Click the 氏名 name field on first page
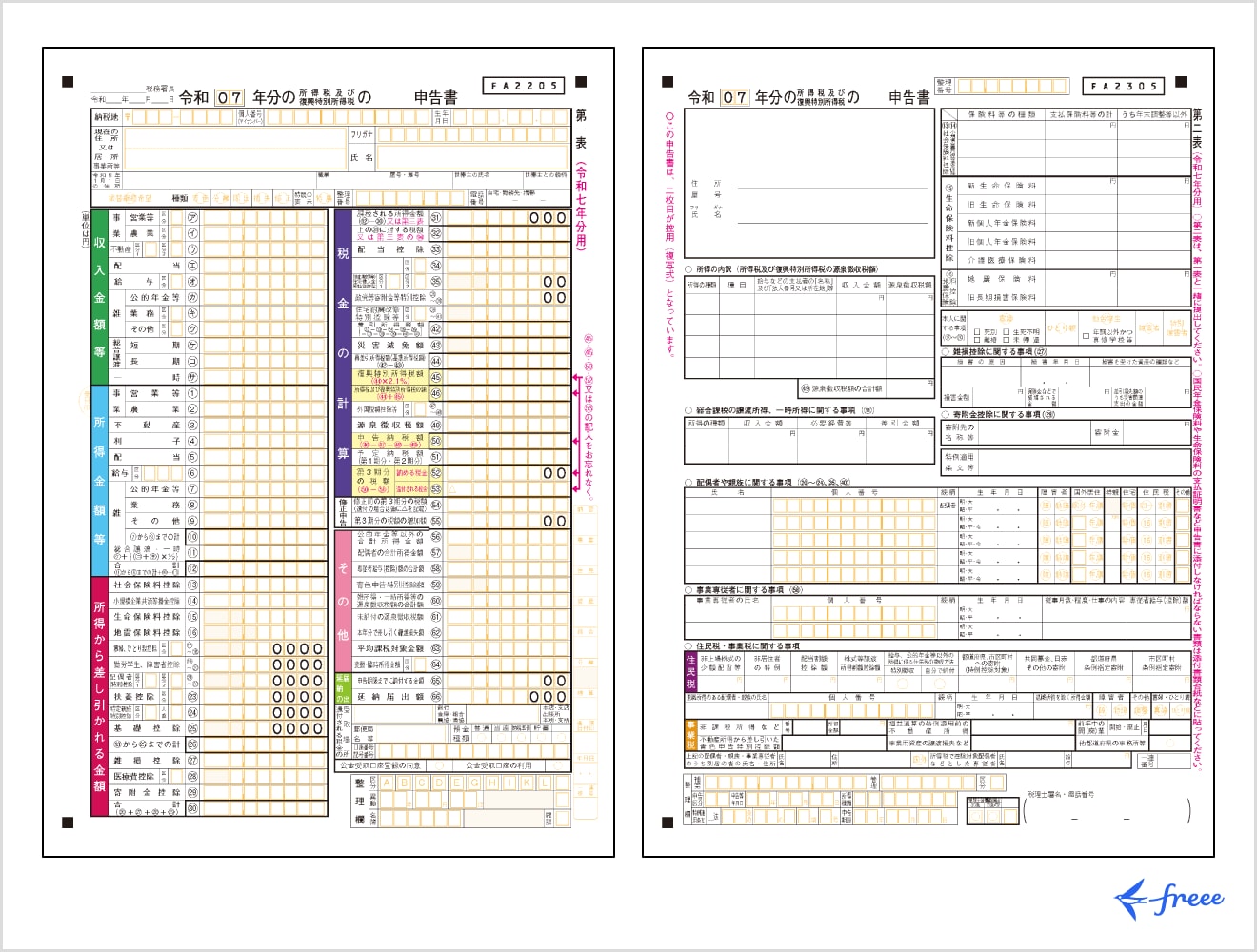The height and width of the screenshot is (952, 1257). [471, 157]
